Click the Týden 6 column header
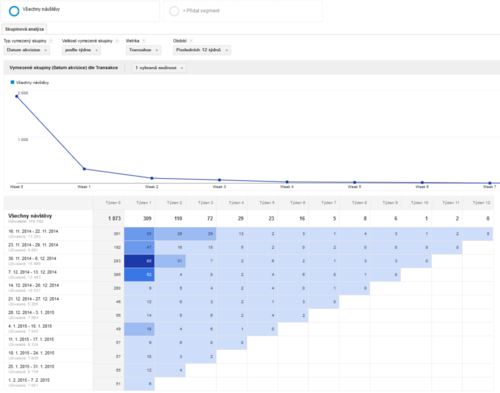The image size is (500, 393). coord(293,203)
